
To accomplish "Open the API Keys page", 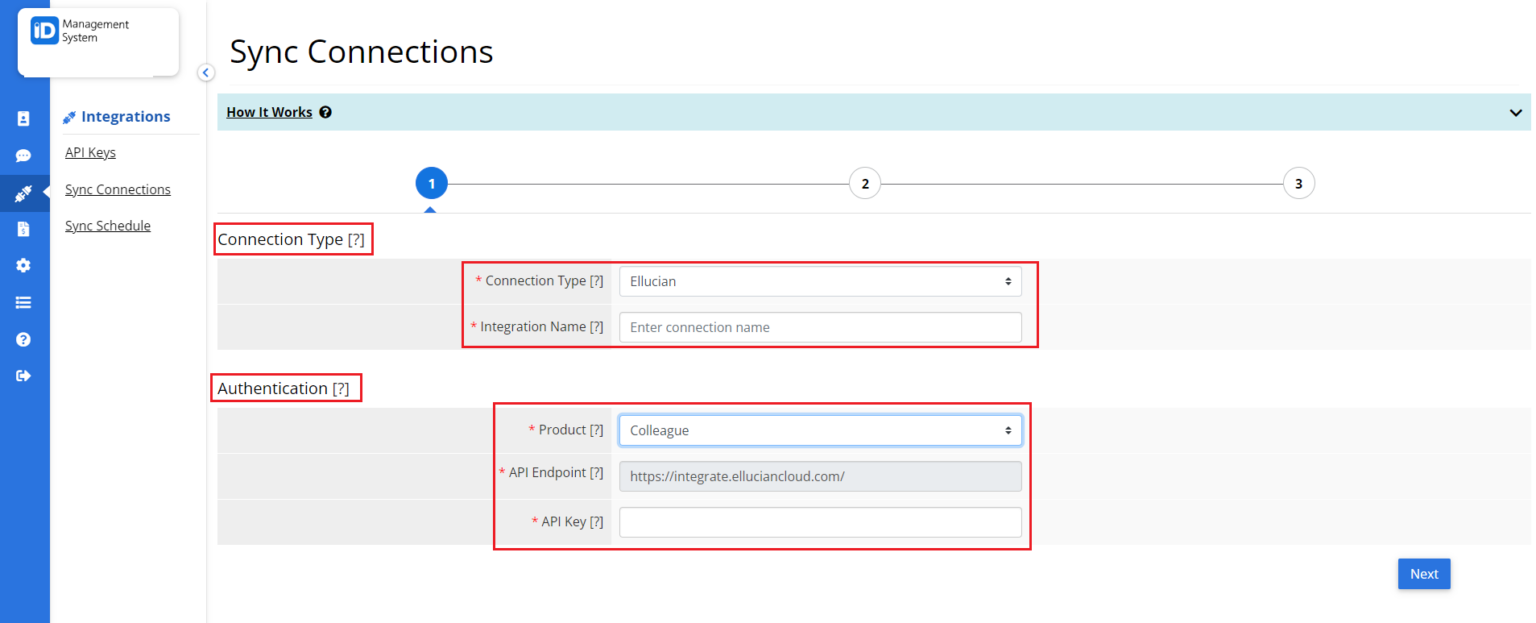I will coord(90,152).
